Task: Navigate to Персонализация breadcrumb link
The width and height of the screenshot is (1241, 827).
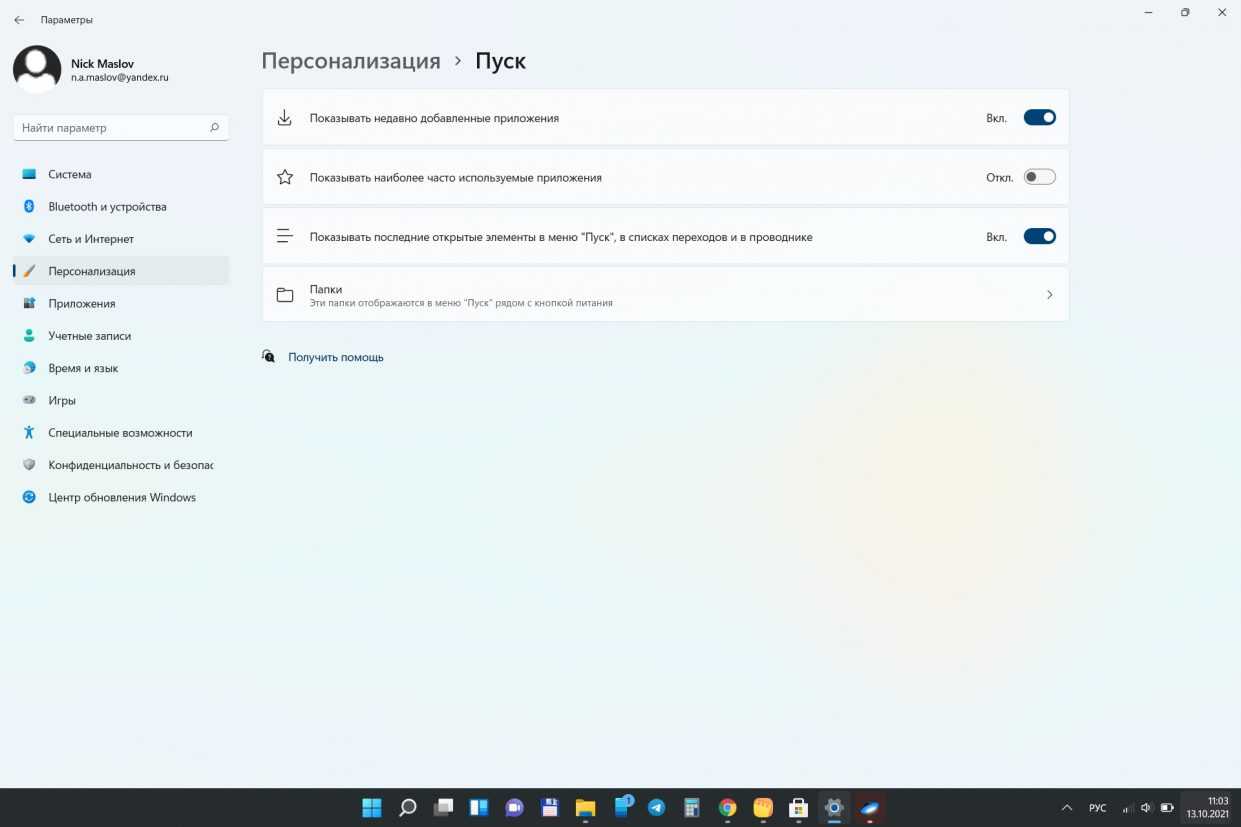Action: pyautogui.click(x=351, y=61)
